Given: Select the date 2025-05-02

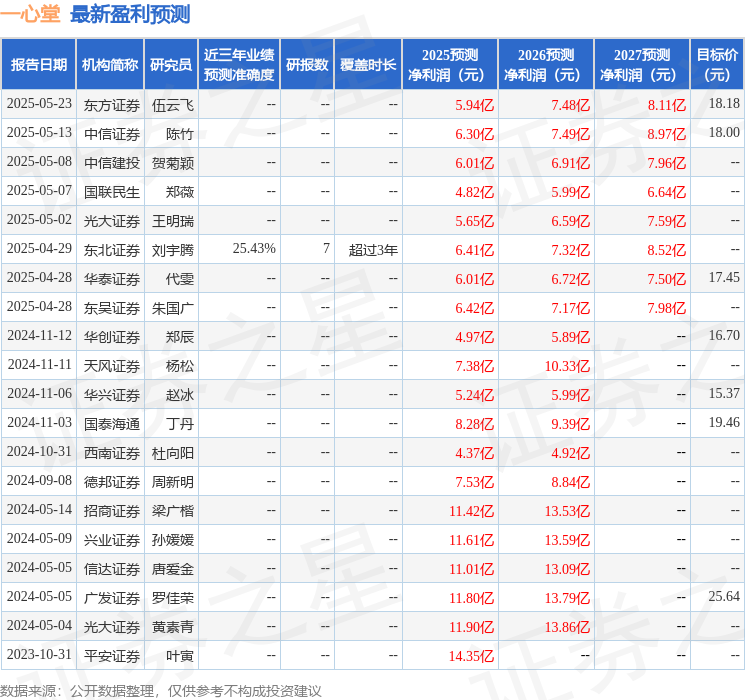Looking at the screenshot, I should tap(39, 220).
